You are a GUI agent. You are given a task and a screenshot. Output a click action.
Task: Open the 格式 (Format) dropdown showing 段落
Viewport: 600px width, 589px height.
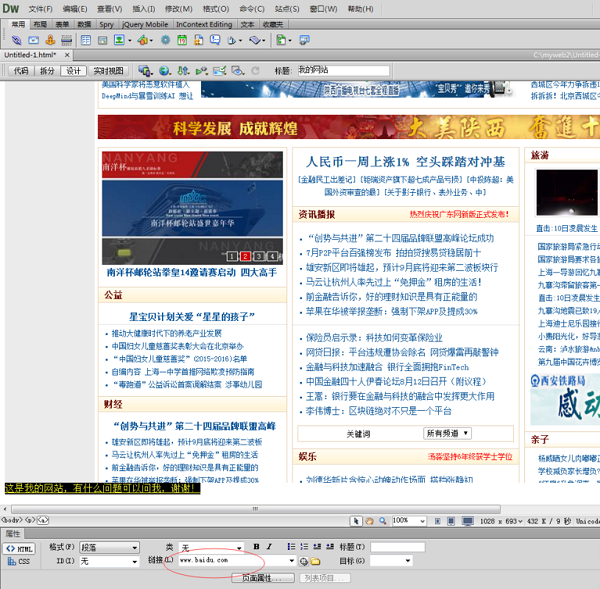[x=108, y=547]
